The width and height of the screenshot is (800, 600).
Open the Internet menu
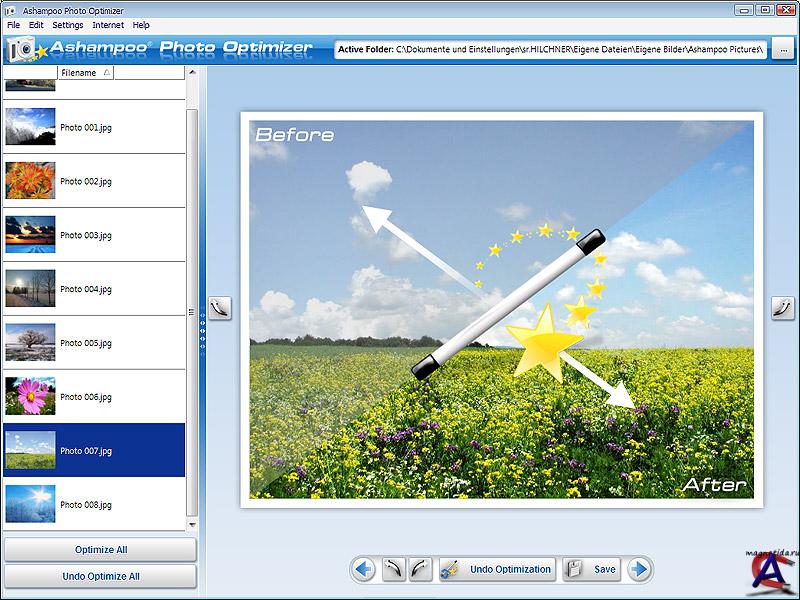(108, 25)
